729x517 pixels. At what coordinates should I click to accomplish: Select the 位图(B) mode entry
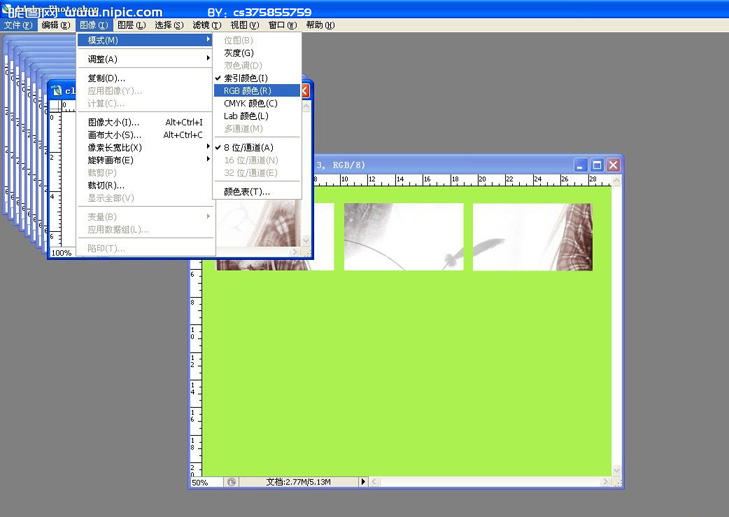coord(257,40)
